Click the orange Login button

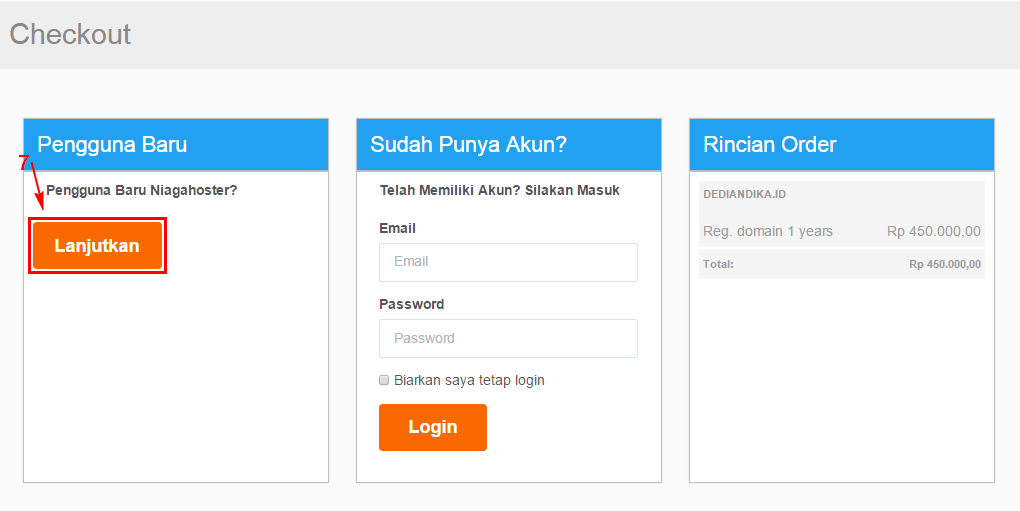click(432, 427)
